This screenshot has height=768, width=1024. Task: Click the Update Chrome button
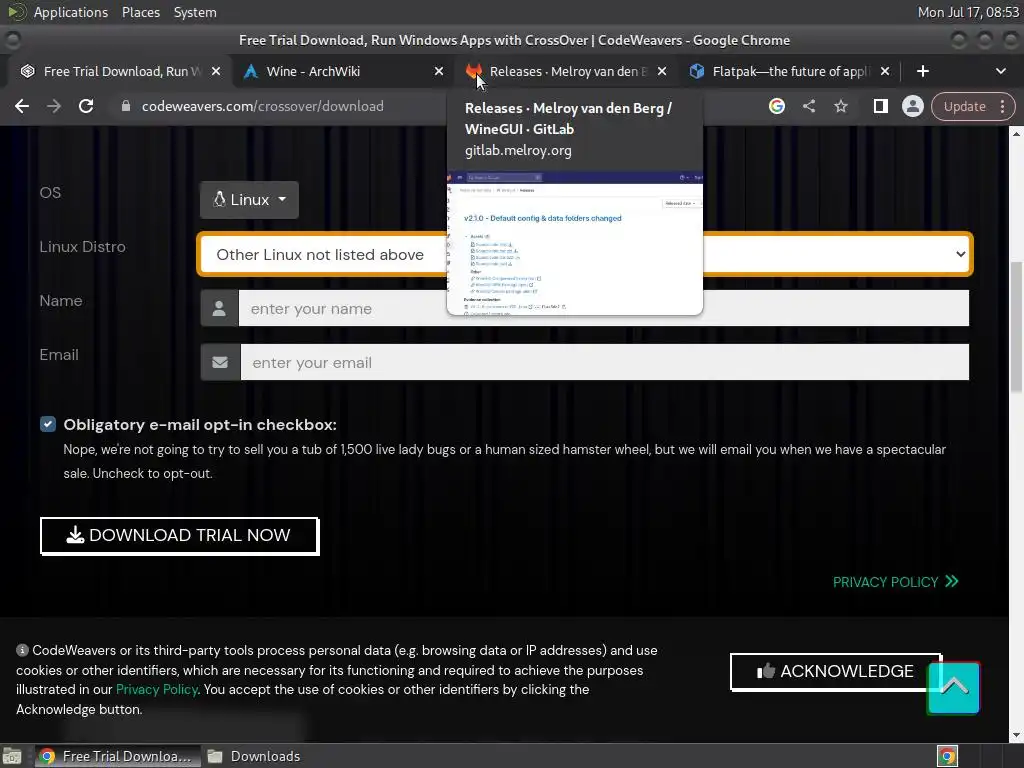click(965, 106)
